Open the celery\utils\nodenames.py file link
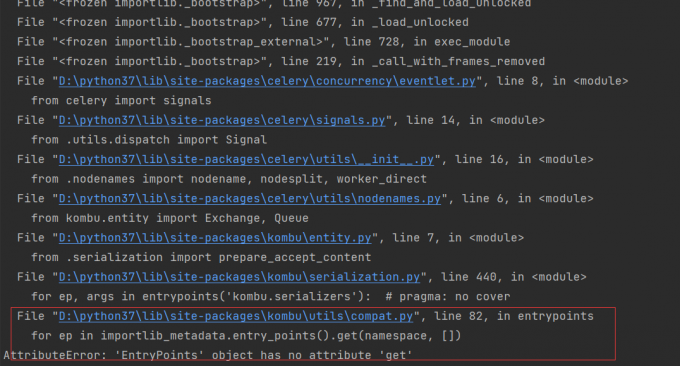680x366 pixels. 250,199
